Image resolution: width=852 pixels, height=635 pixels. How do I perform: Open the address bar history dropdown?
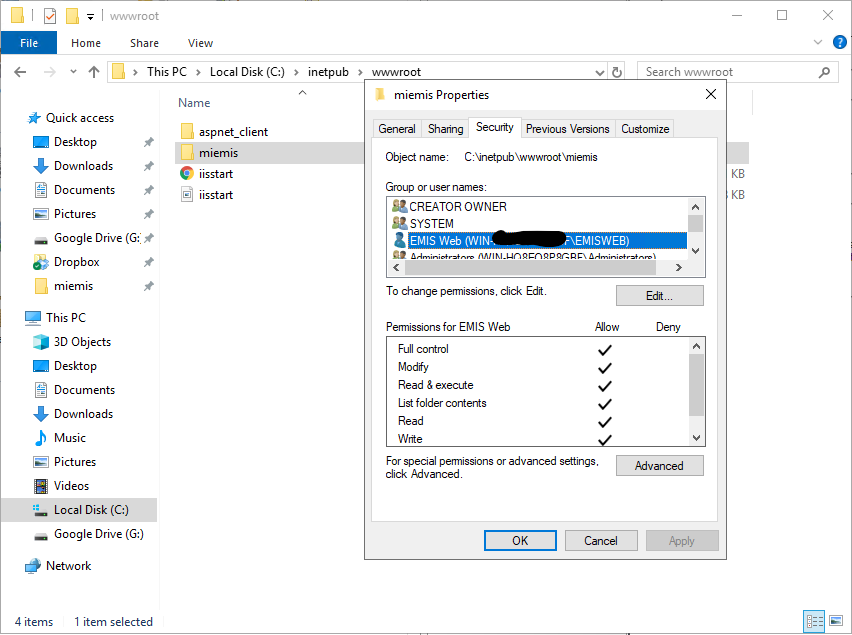pos(599,72)
